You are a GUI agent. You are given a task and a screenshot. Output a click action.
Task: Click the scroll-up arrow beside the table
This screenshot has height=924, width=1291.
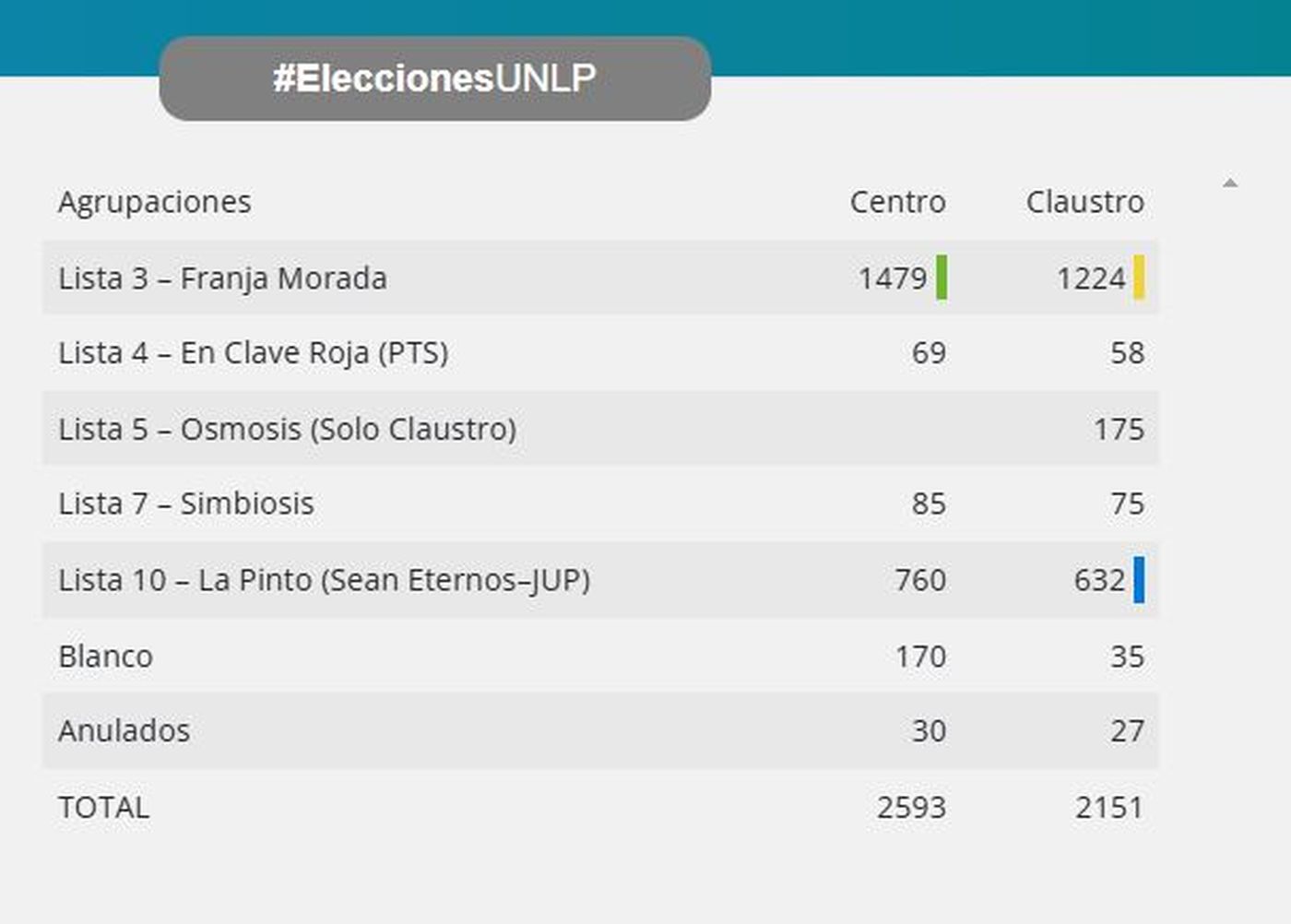click(1229, 184)
